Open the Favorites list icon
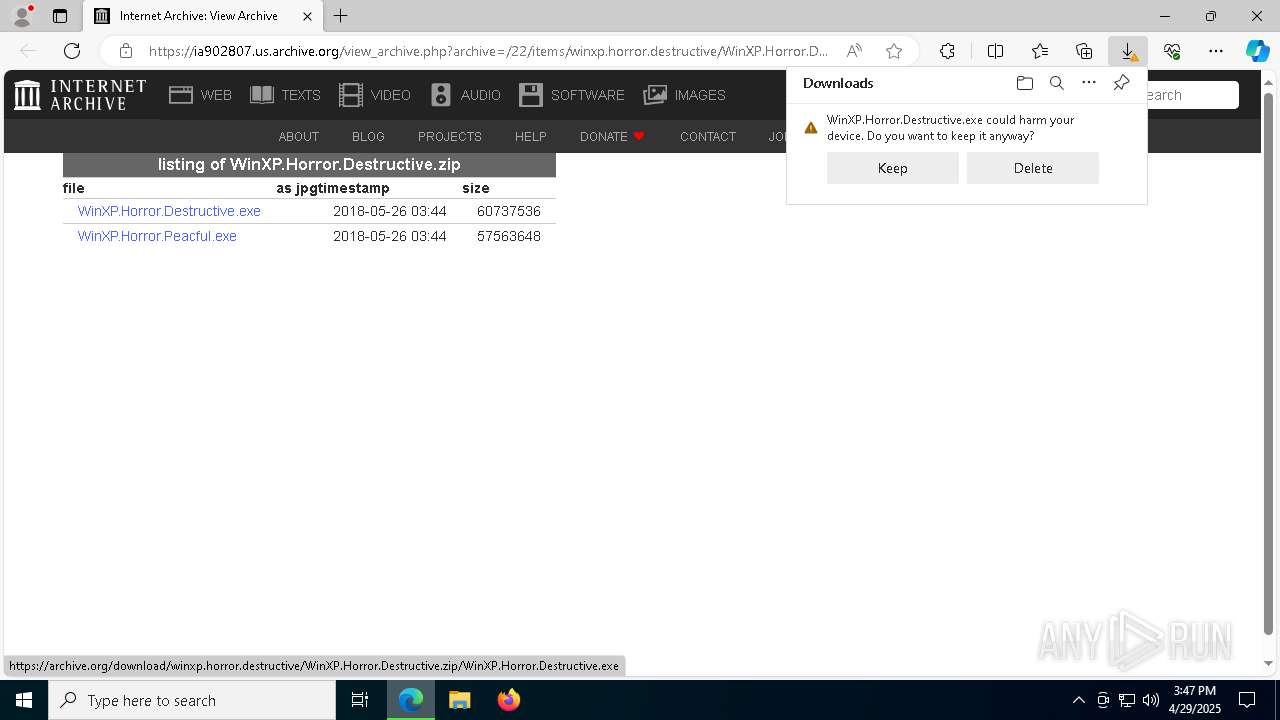Image resolution: width=1280 pixels, height=720 pixels. [1040, 51]
